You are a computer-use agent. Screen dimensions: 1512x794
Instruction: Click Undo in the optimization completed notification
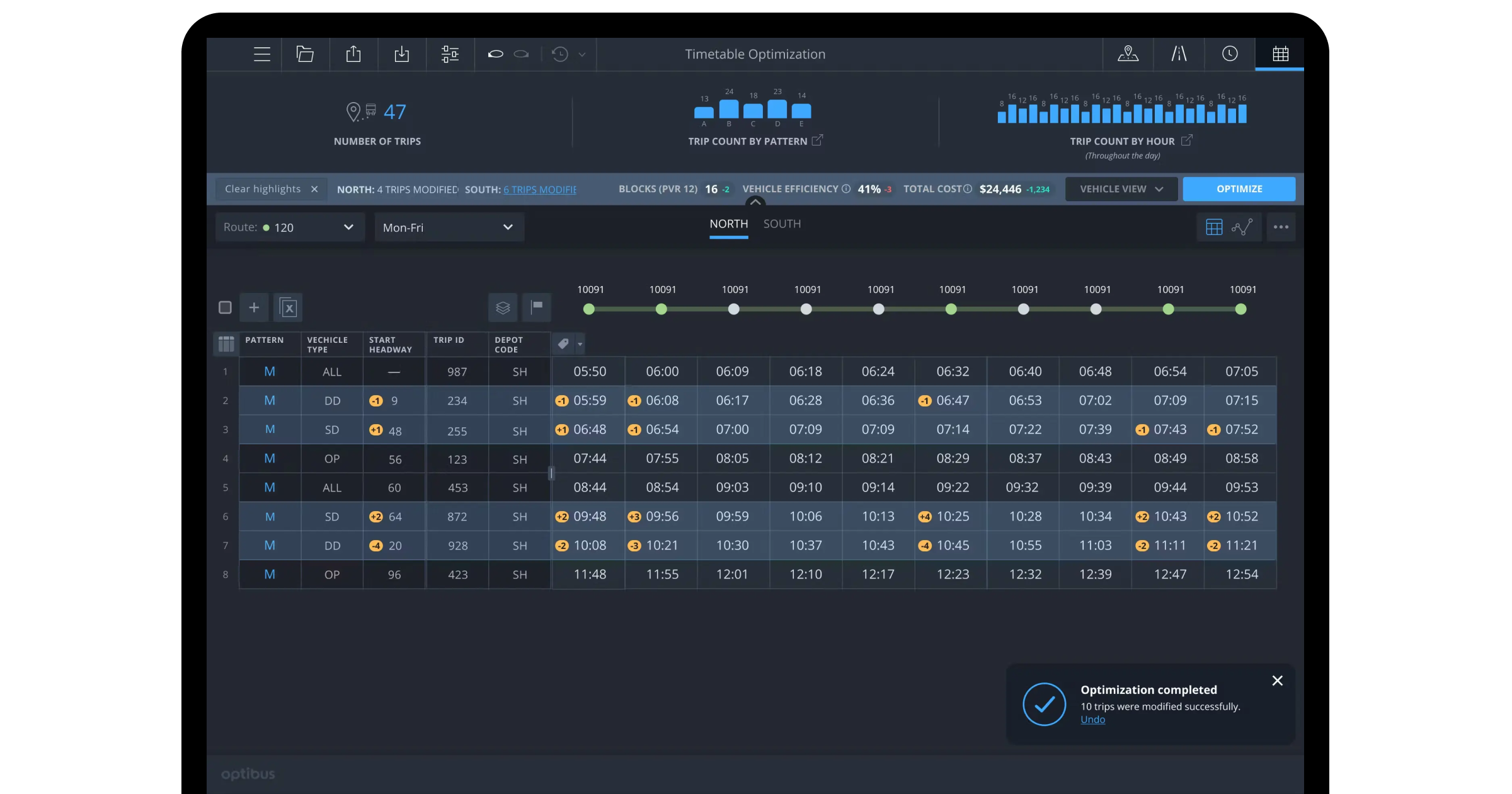pyautogui.click(x=1093, y=719)
